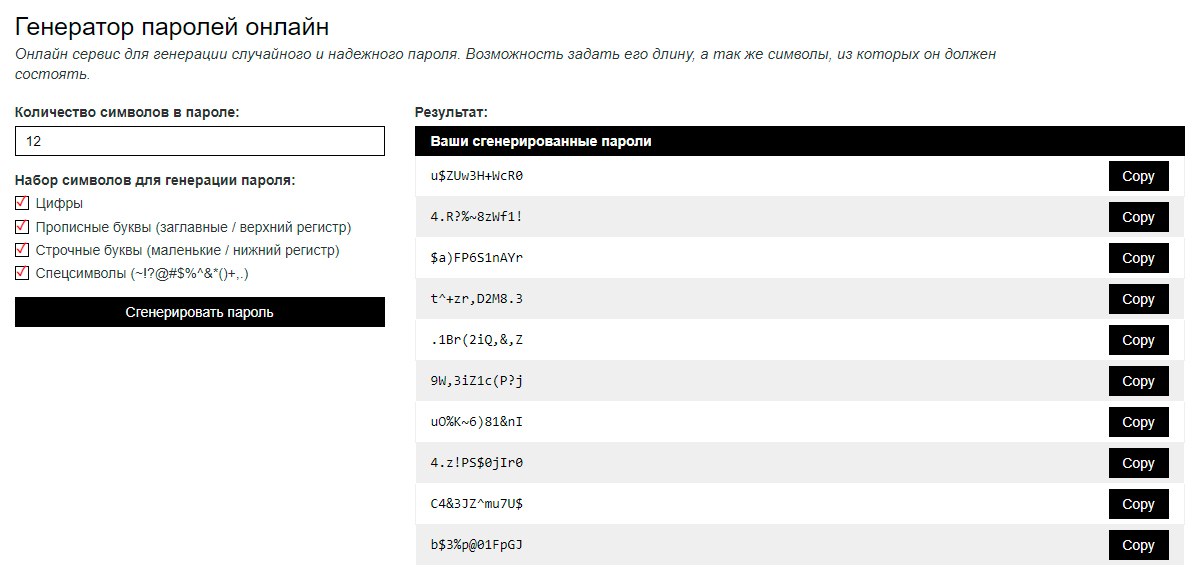Toggle the Спецсимволы checkbox
The height and width of the screenshot is (581, 1200).
[22, 272]
